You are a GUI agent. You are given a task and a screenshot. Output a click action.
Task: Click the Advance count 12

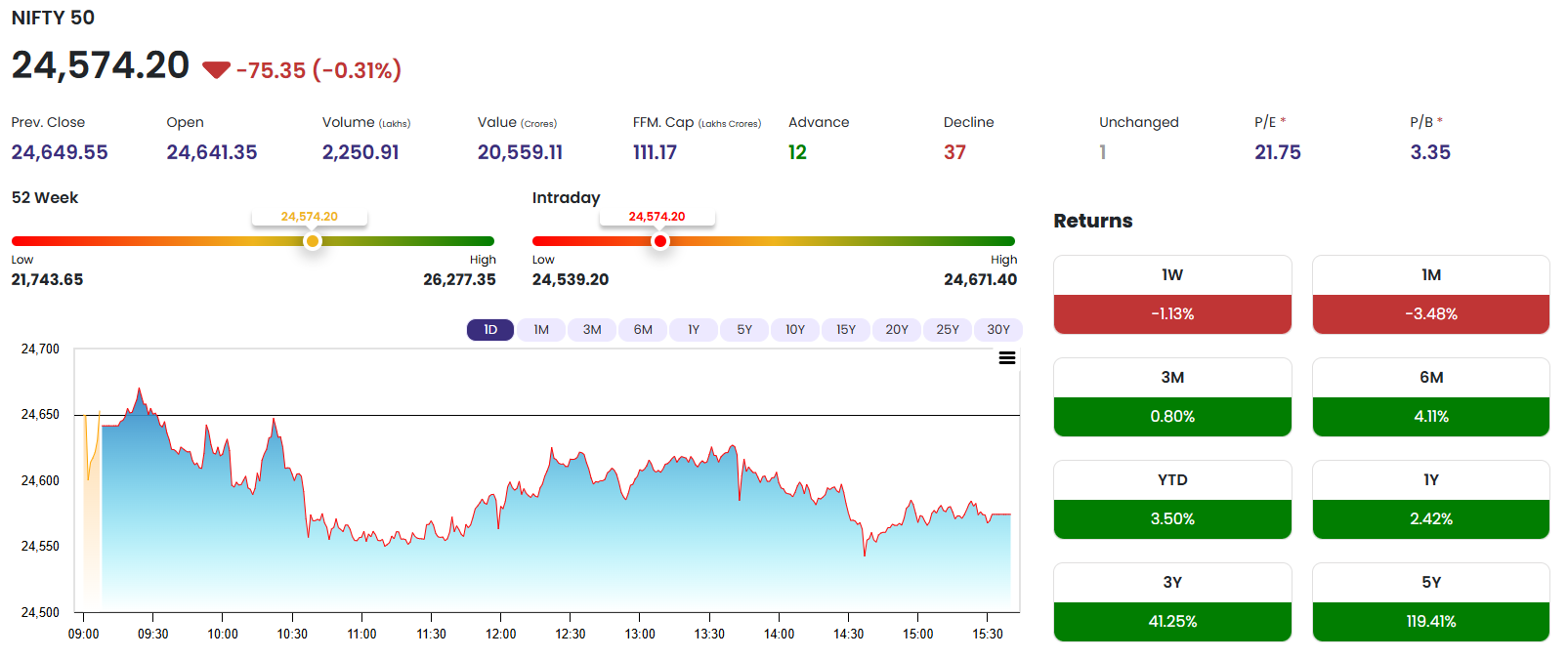797,152
